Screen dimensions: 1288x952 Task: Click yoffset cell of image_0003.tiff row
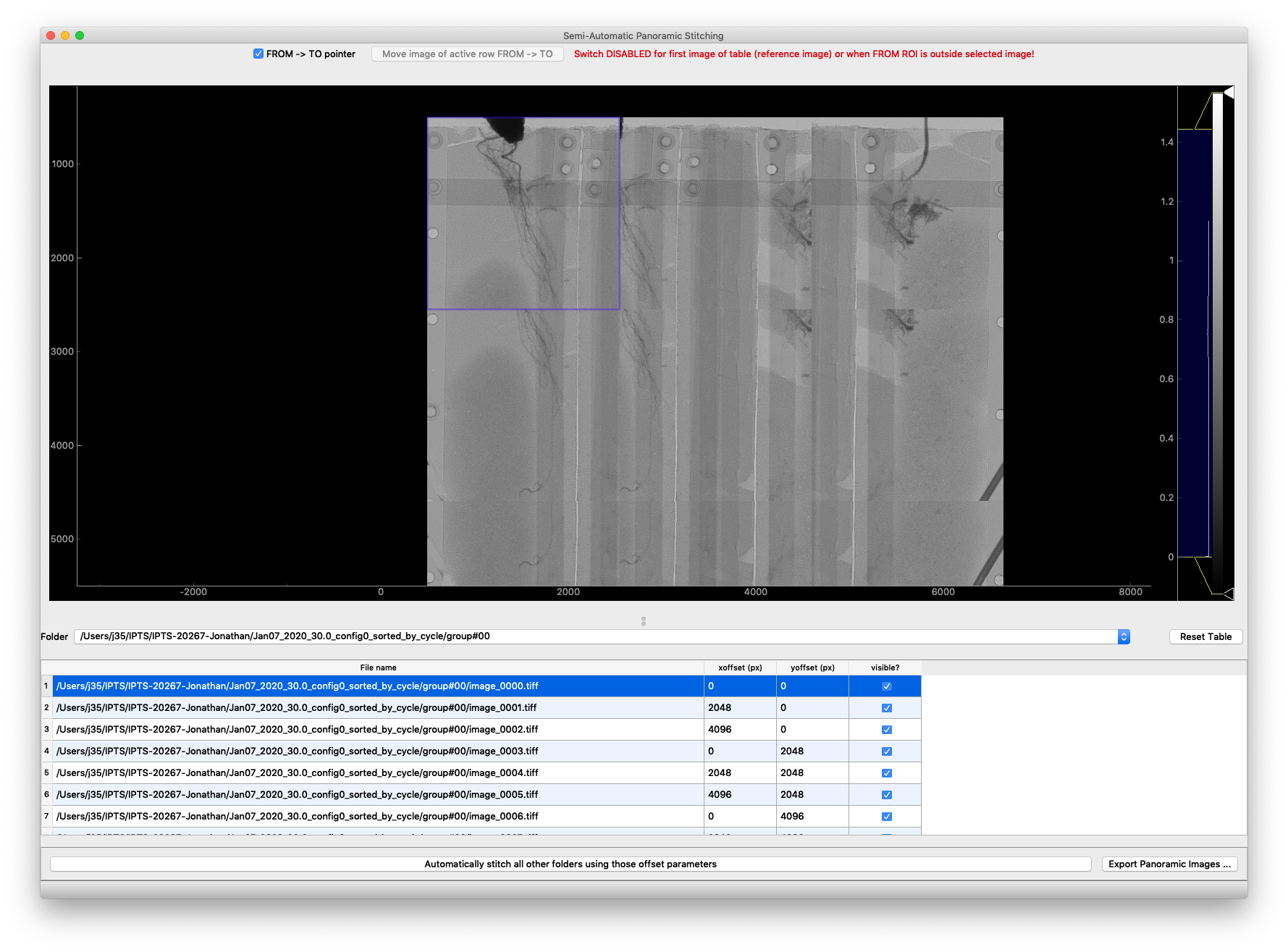click(812, 751)
